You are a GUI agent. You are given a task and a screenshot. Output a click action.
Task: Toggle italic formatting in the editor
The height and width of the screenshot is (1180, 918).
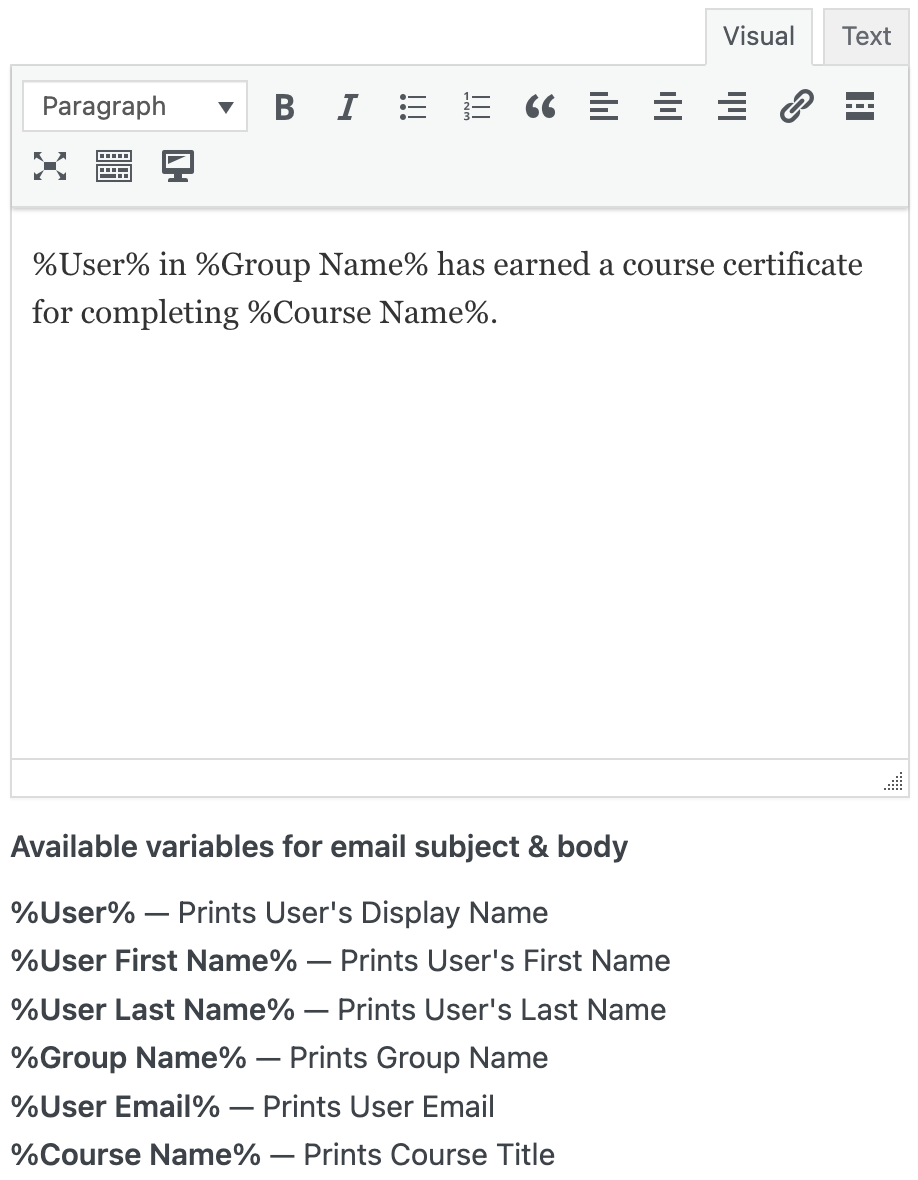[347, 106]
